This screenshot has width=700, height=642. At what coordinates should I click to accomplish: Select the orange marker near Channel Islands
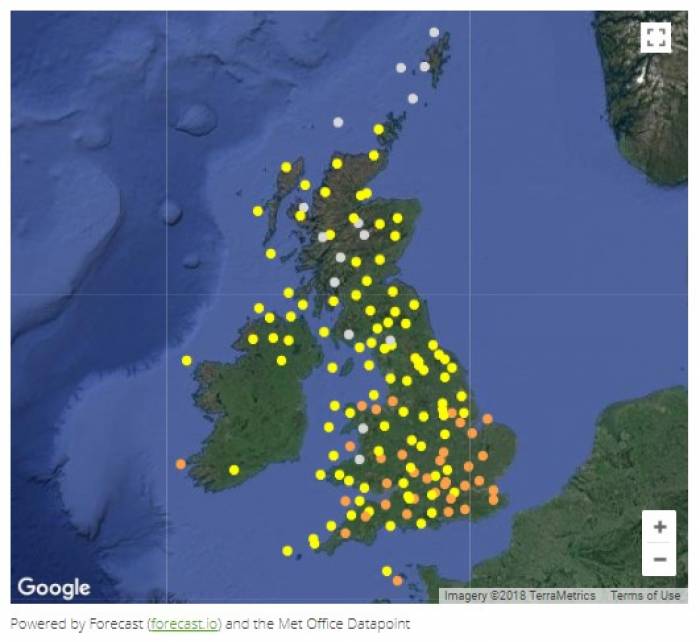click(397, 581)
